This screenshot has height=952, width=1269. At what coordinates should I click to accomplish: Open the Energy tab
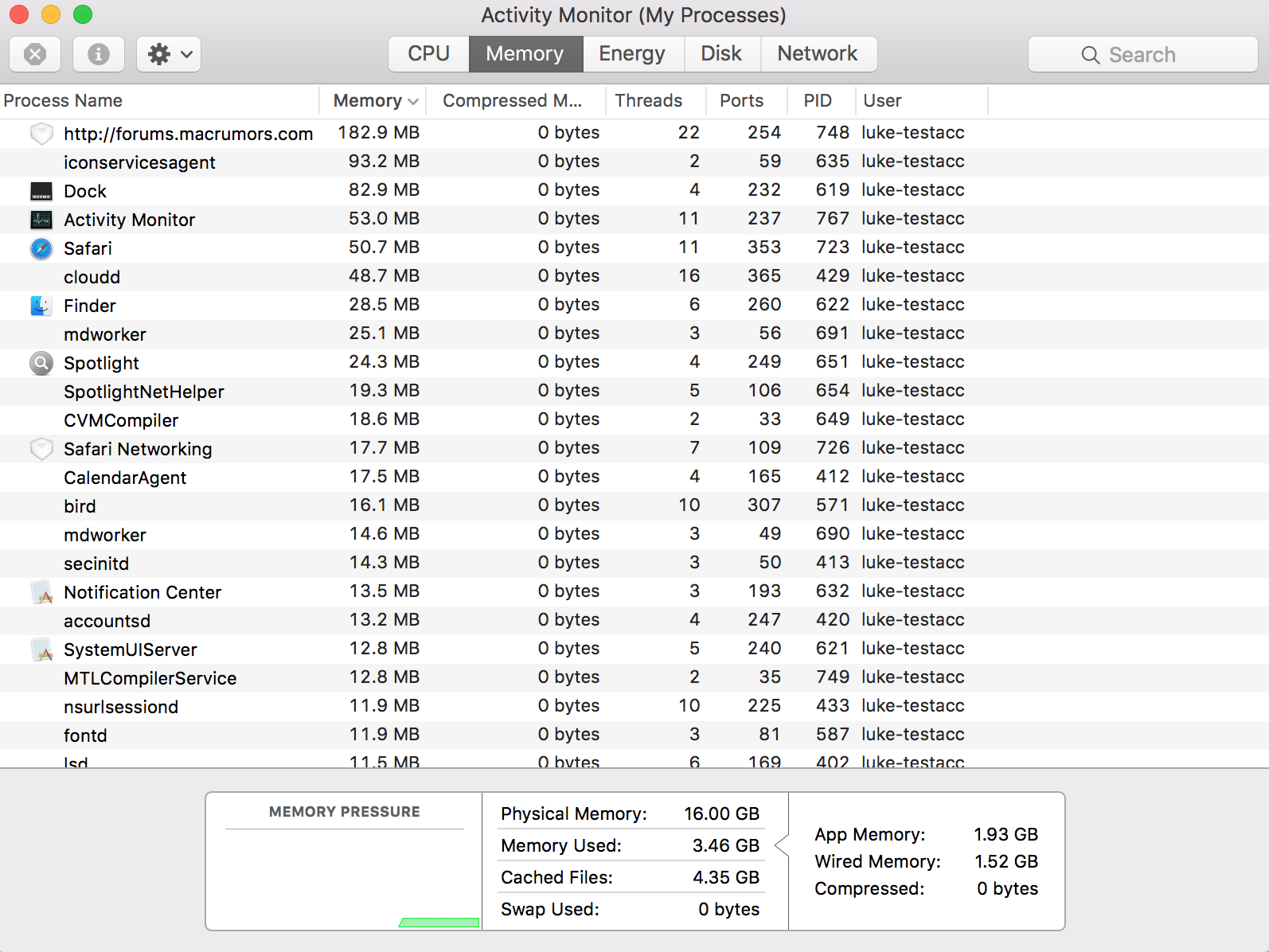click(633, 54)
